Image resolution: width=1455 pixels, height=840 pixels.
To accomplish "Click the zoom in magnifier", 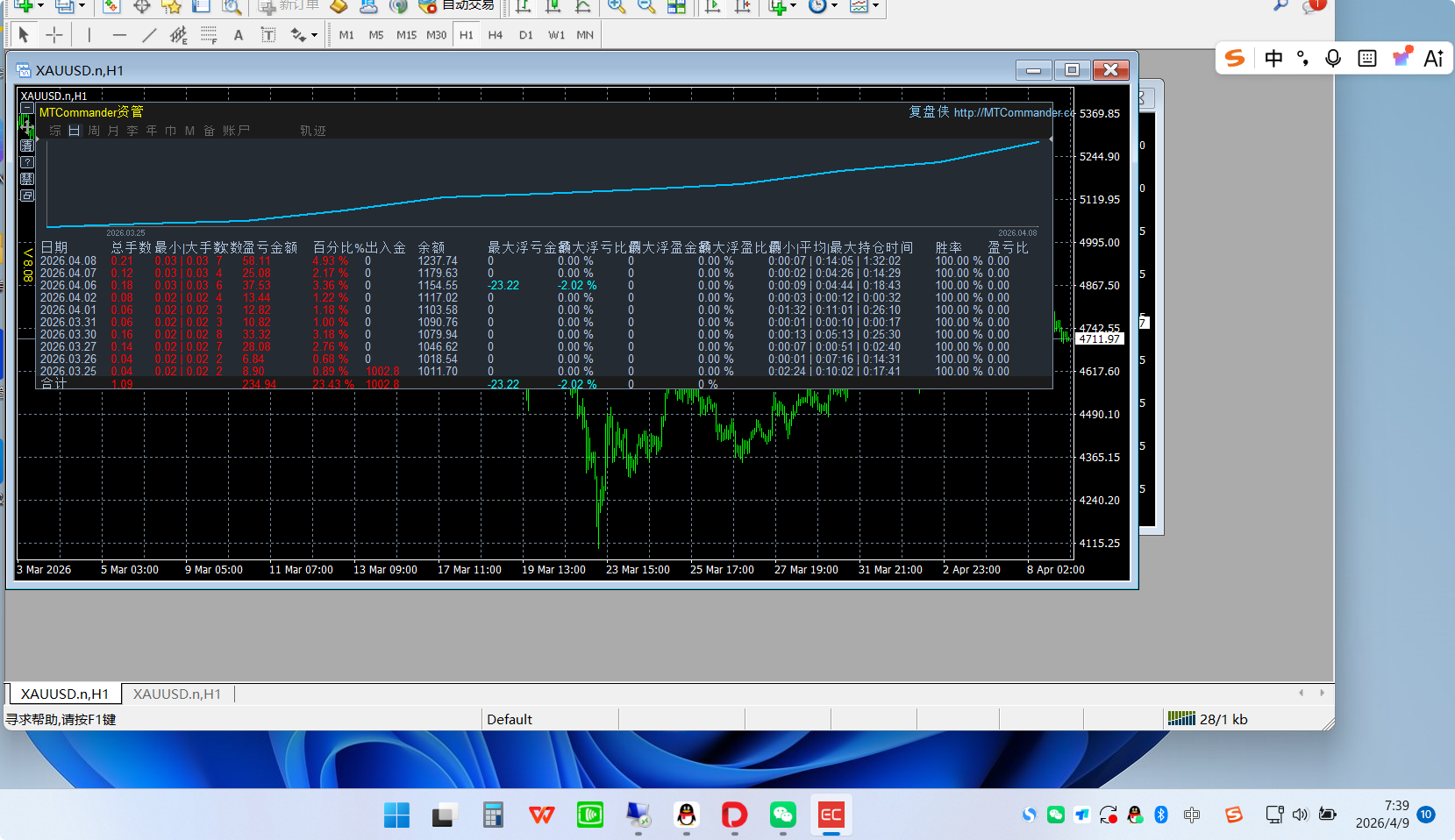I will pyautogui.click(x=617, y=6).
